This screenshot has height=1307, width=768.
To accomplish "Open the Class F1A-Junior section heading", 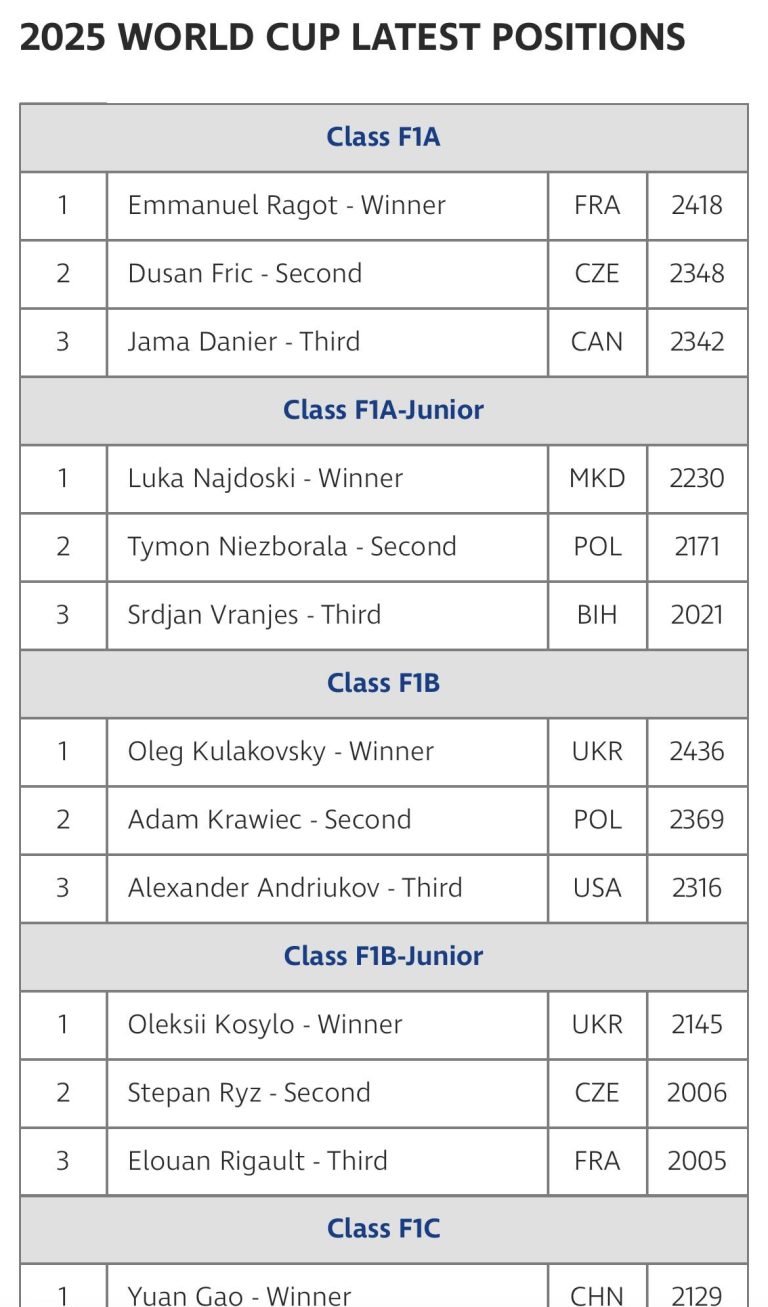I will (x=383, y=410).
